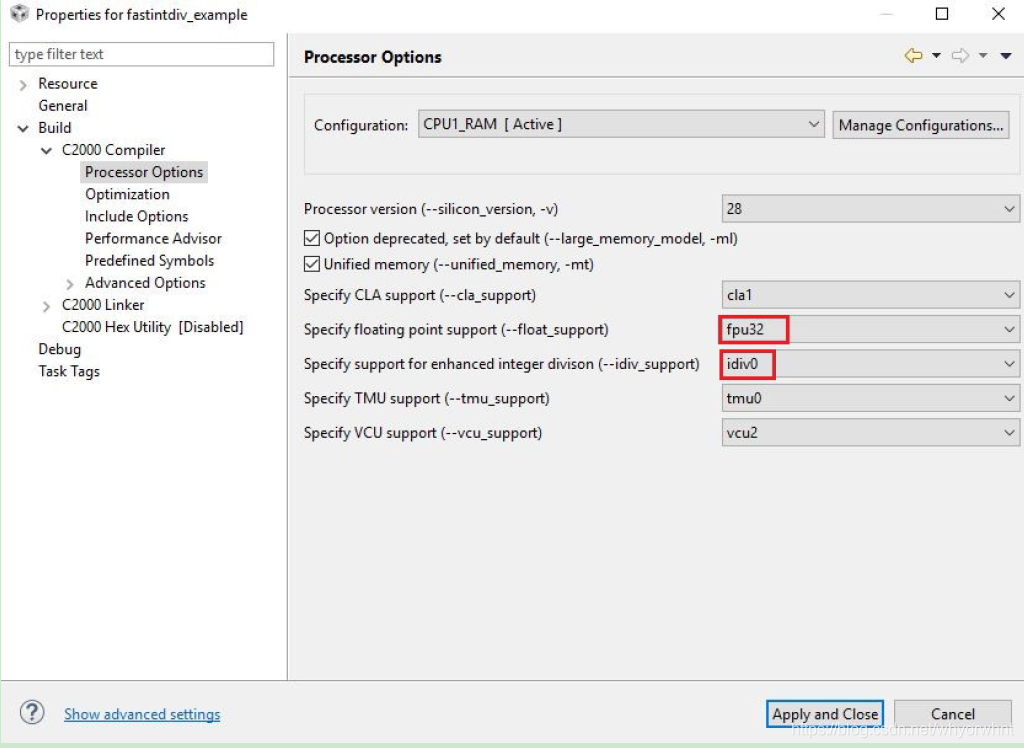Click the Manage Configurations button
Image resolution: width=1024 pixels, height=748 pixels.
(x=921, y=125)
